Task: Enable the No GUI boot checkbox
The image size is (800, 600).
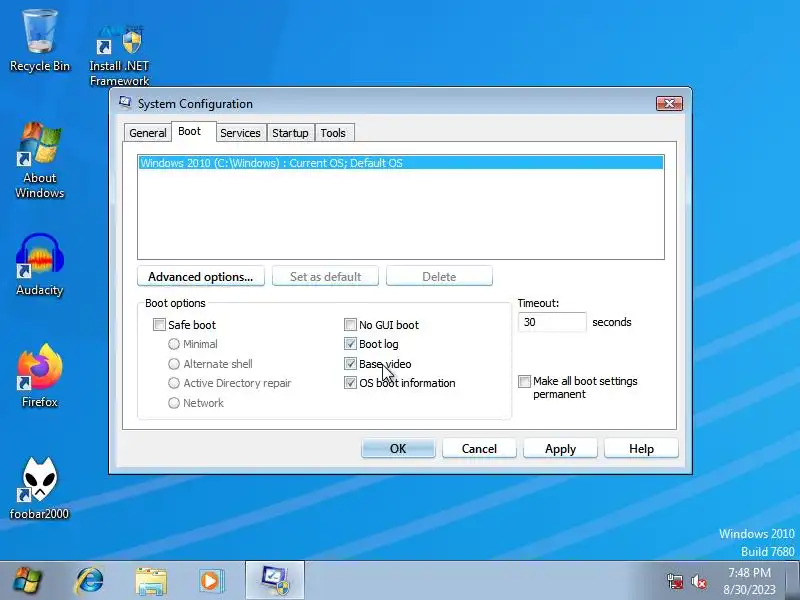Action: [350, 324]
